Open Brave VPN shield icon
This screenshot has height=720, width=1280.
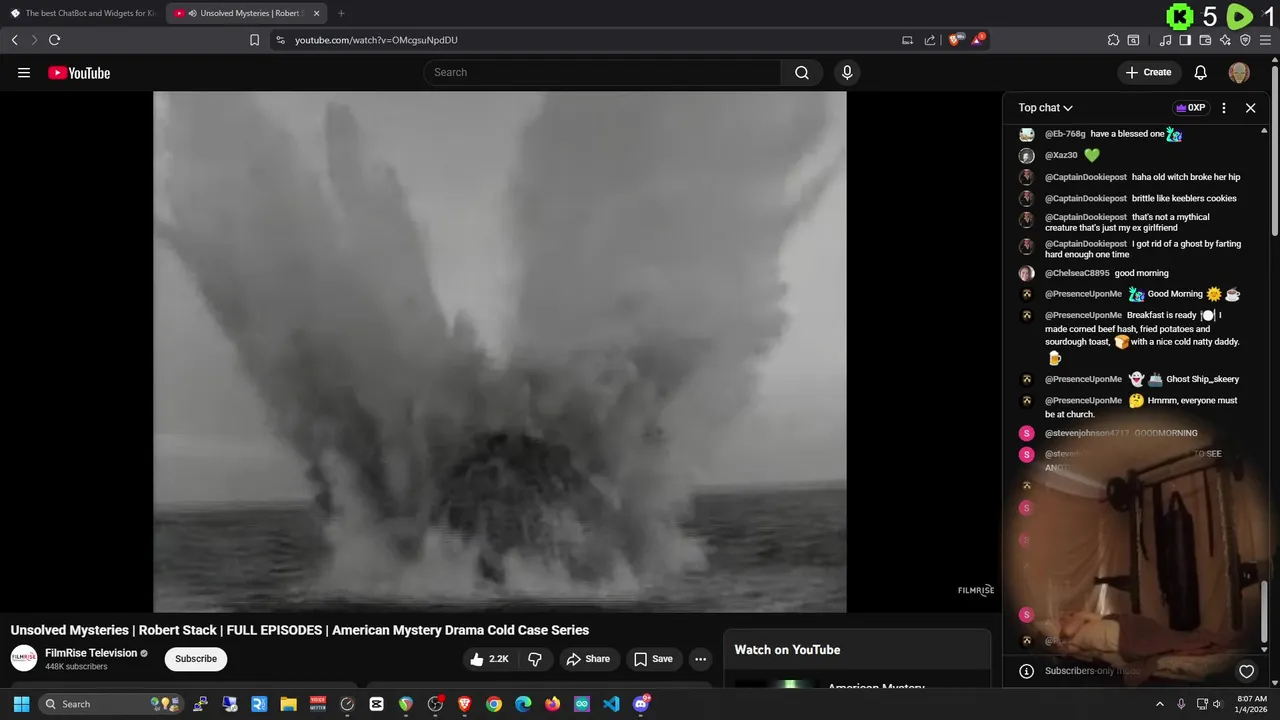pos(1245,40)
